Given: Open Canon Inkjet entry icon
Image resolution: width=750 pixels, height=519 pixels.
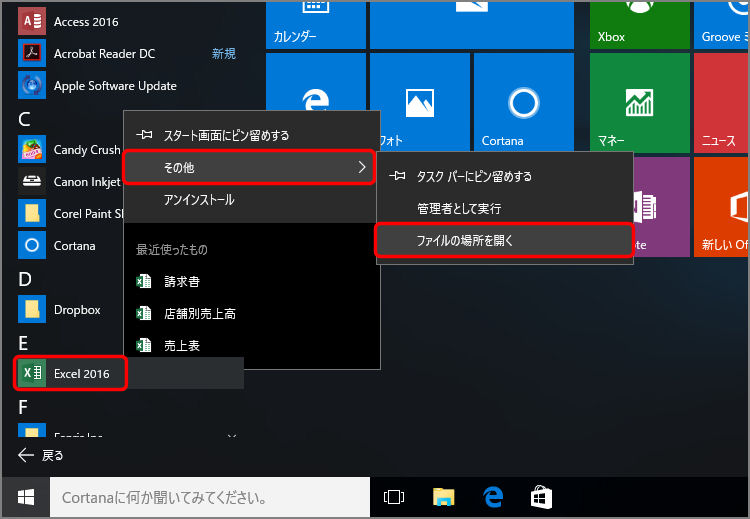Looking at the screenshot, I should (32, 181).
